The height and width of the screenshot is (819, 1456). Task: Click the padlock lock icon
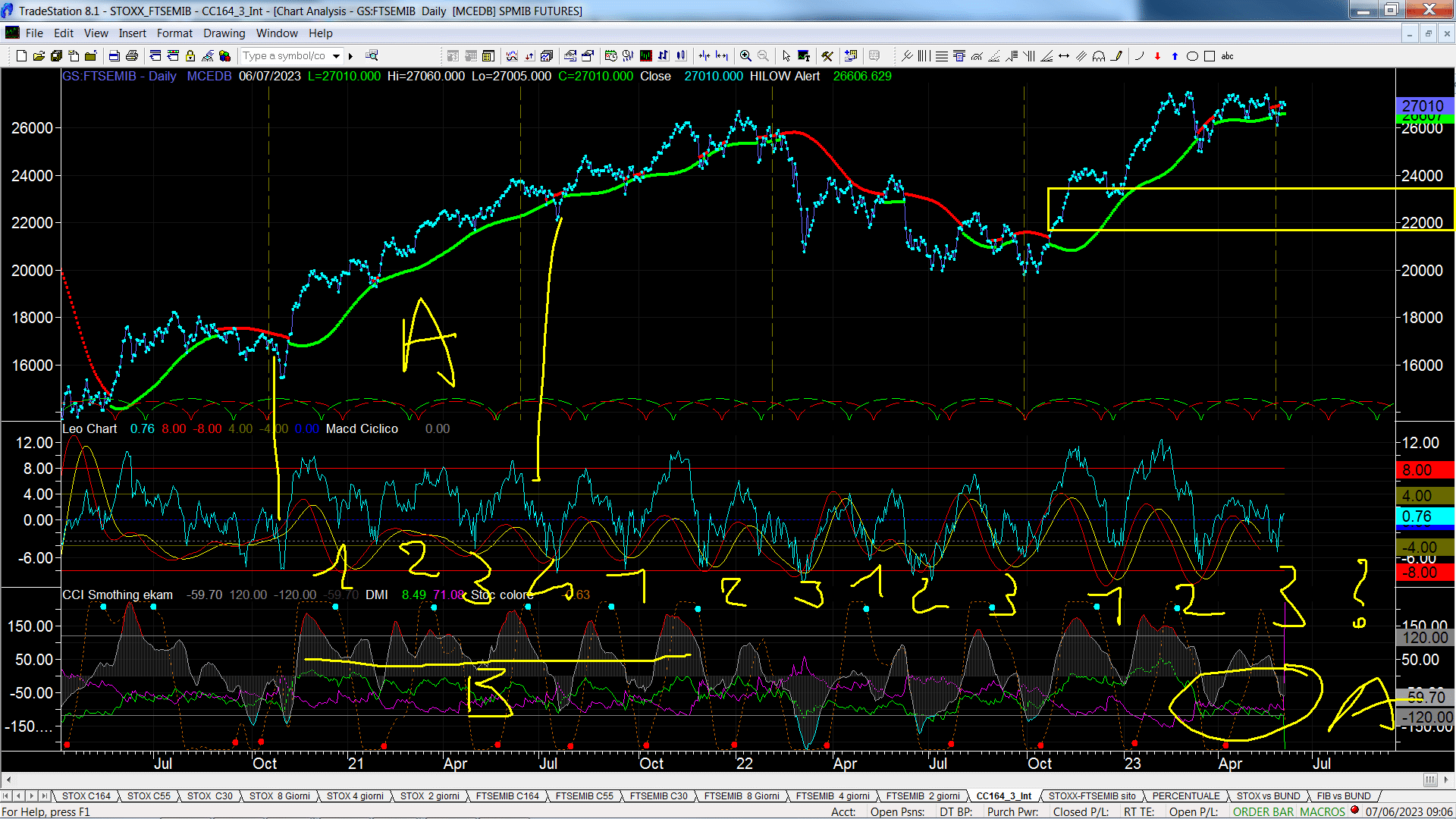coord(190,56)
